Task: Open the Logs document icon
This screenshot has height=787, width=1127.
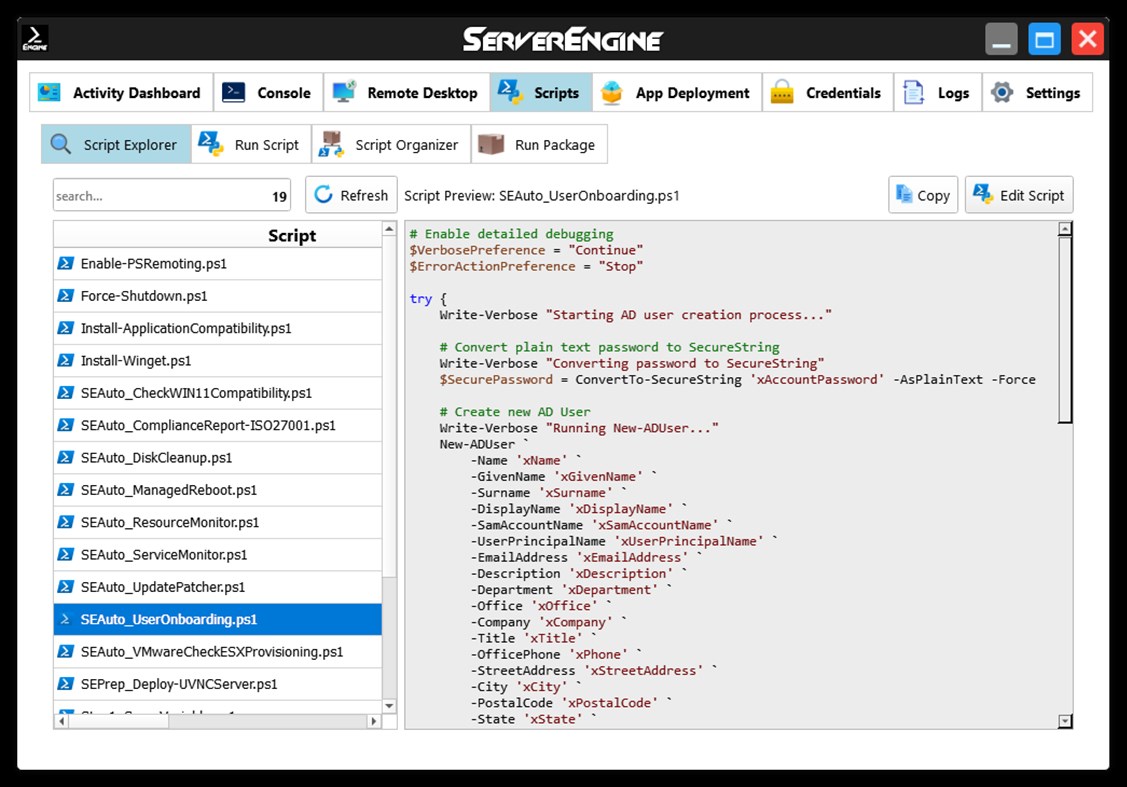Action: (x=911, y=92)
